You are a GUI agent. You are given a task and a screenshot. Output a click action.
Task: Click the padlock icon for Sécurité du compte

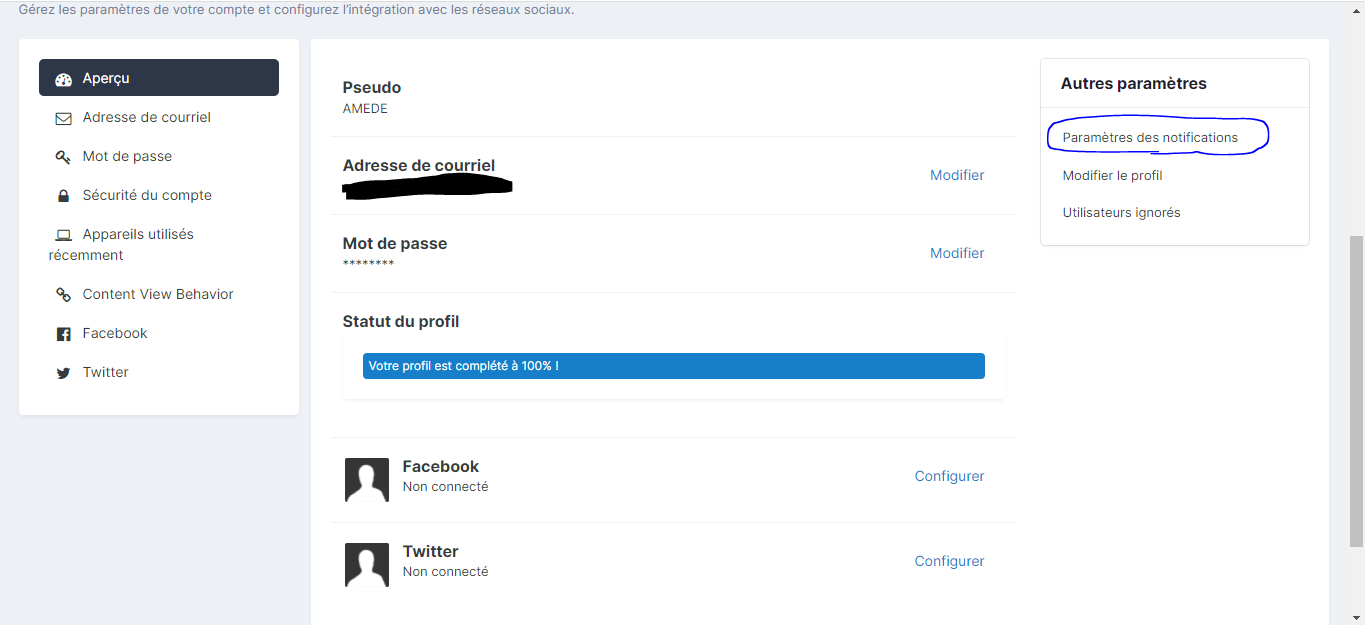63,196
